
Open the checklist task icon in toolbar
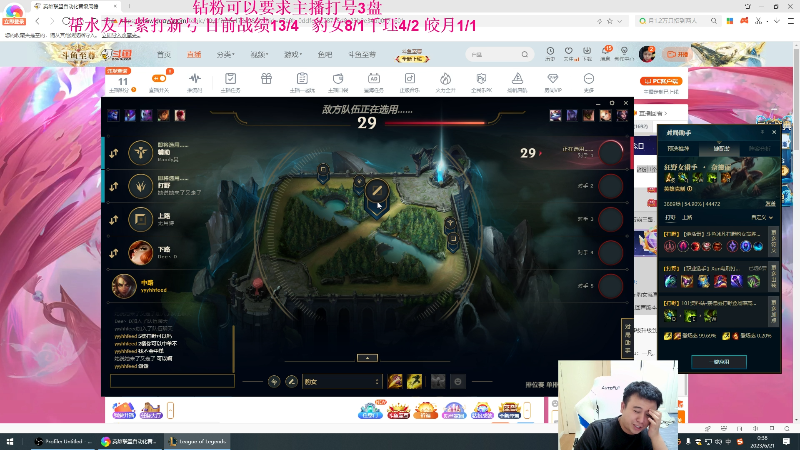tap(231, 79)
